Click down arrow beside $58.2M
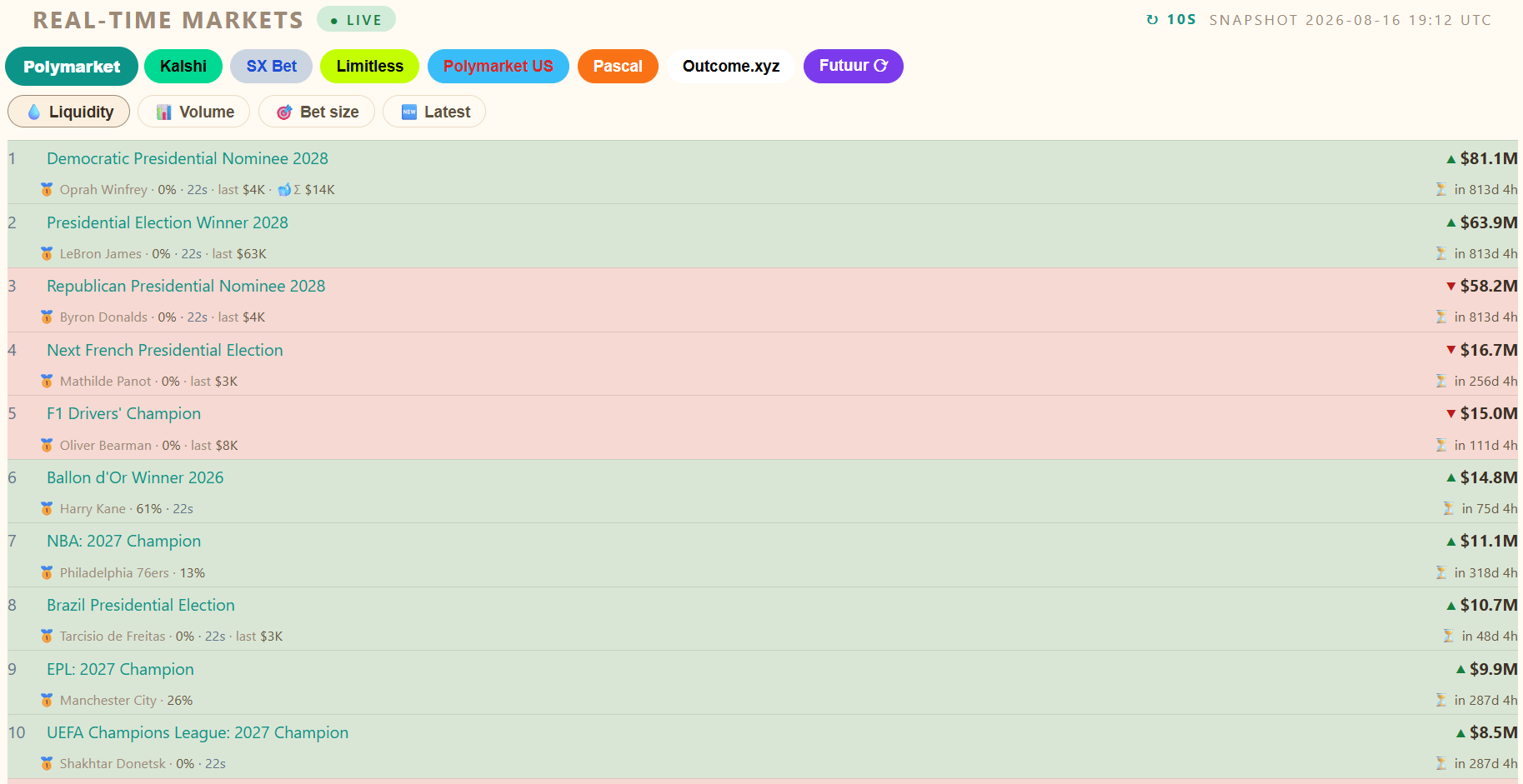This screenshot has height=784, width=1523. click(1451, 286)
